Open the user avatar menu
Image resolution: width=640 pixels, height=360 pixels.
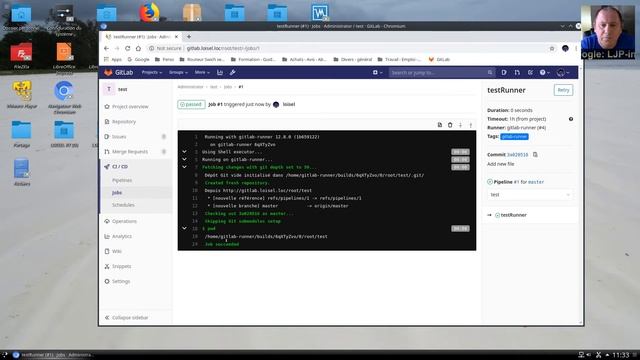(x=563, y=72)
